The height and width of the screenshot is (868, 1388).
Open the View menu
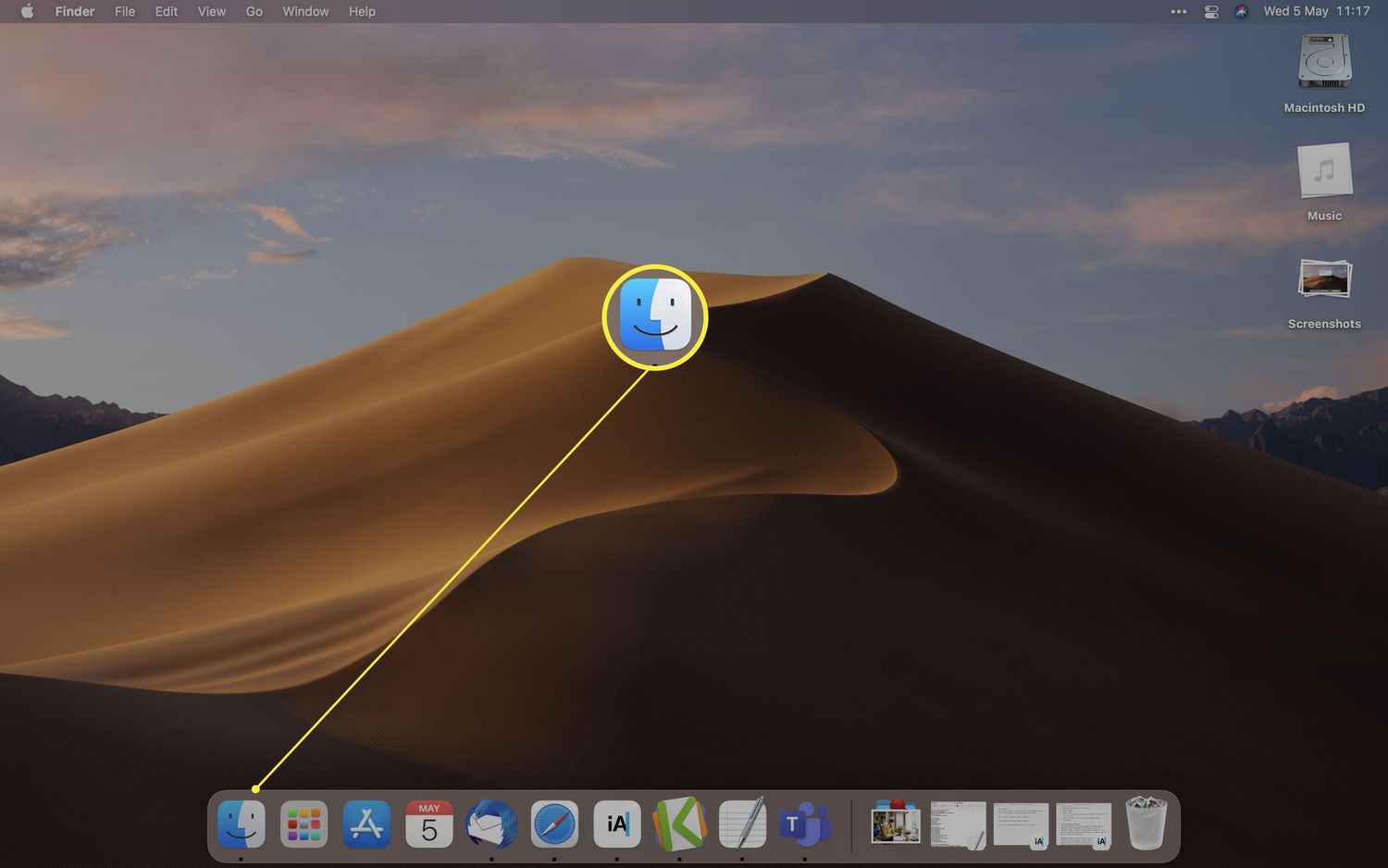pos(212,11)
